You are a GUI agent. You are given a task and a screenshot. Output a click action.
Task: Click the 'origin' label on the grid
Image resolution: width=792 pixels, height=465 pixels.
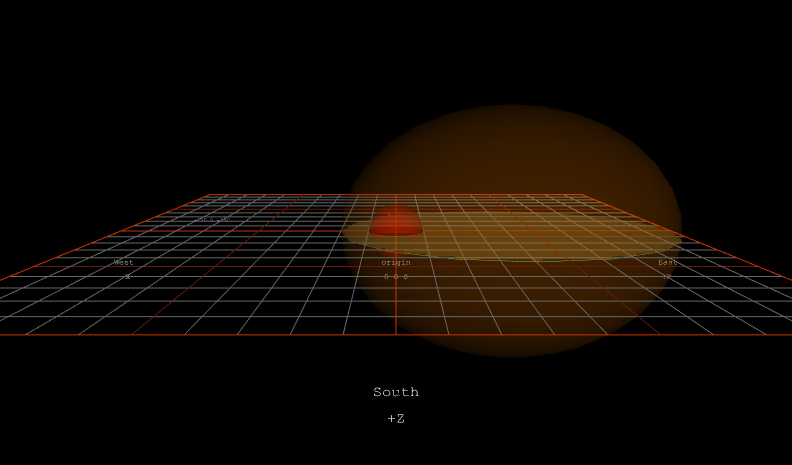[396, 263]
